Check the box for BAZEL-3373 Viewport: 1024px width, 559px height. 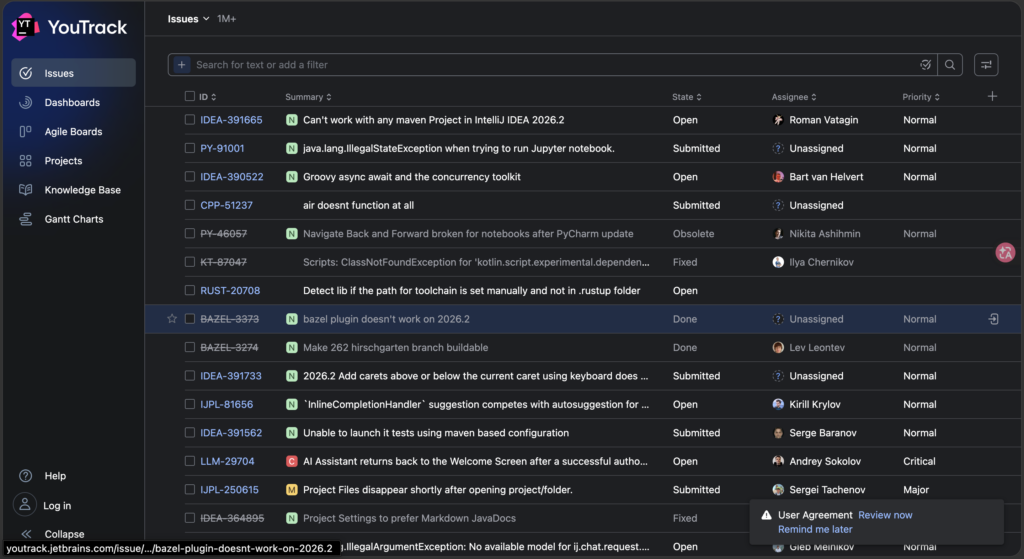coord(189,319)
